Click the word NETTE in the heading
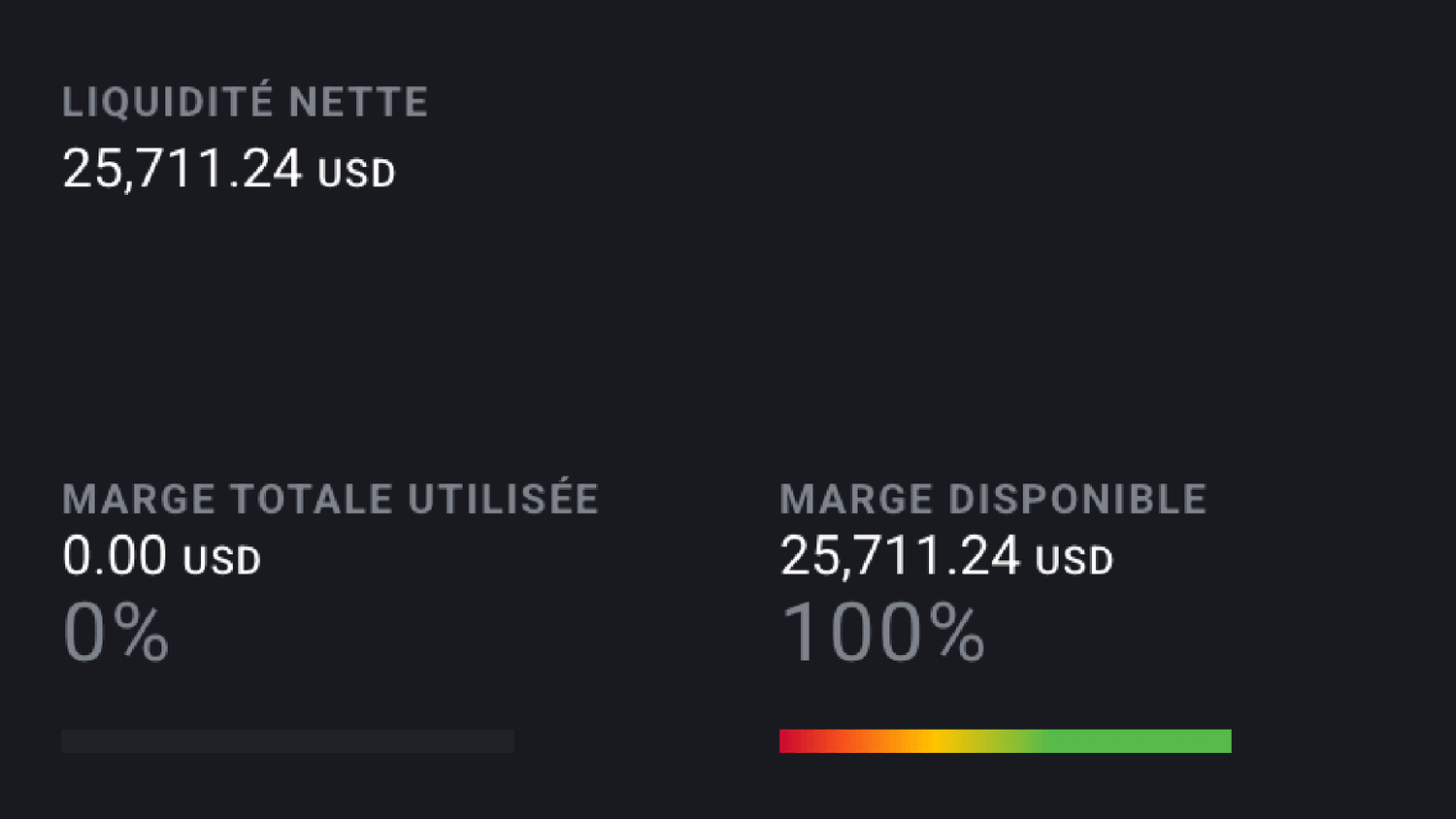 point(358,102)
